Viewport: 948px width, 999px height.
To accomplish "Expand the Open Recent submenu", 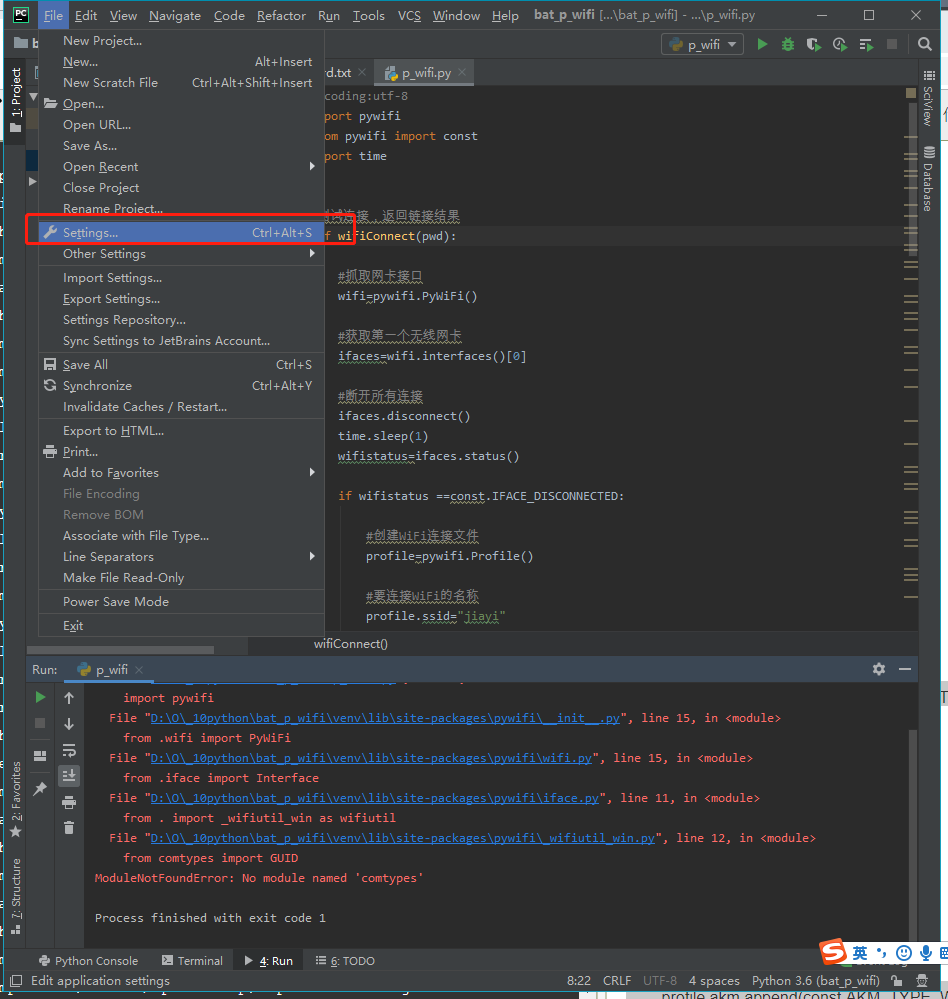I will coord(181,166).
